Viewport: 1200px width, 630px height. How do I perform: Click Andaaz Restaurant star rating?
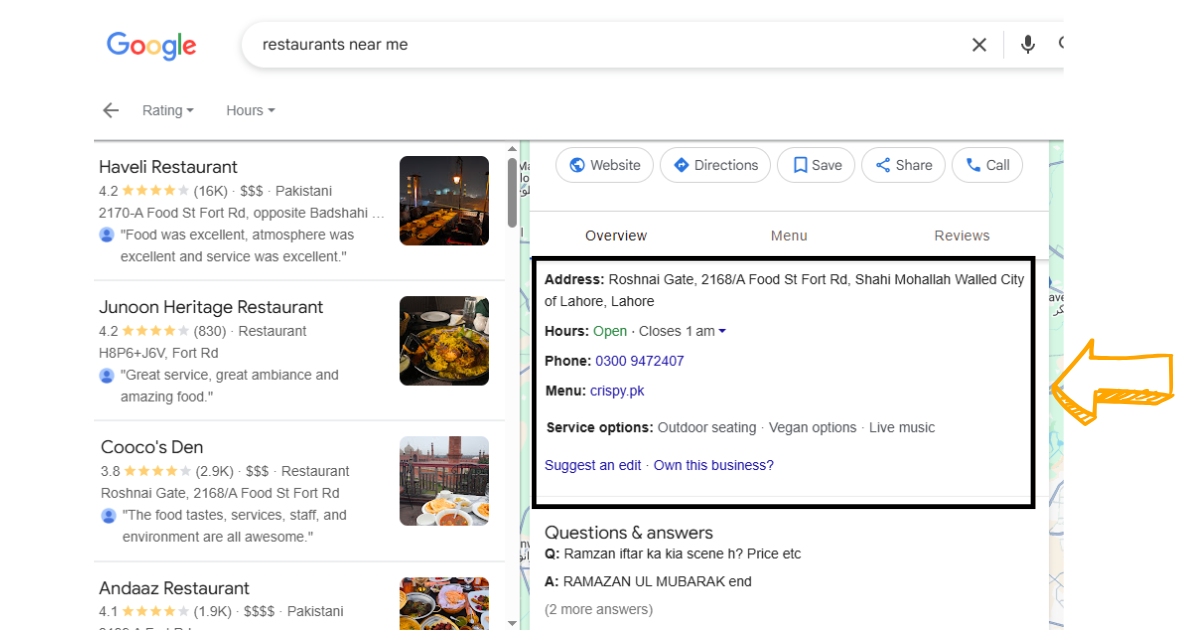[x=155, y=611]
